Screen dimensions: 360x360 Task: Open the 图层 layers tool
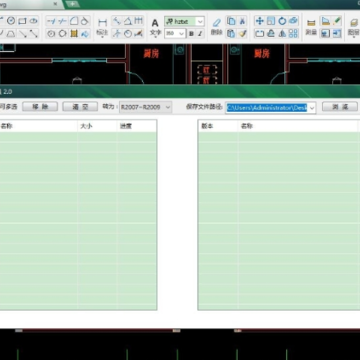click(353, 27)
